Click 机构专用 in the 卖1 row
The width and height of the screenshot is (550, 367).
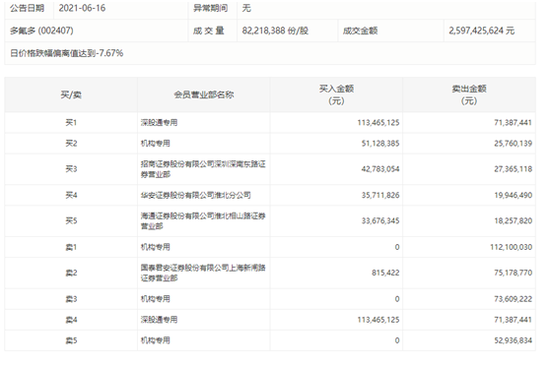155,247
